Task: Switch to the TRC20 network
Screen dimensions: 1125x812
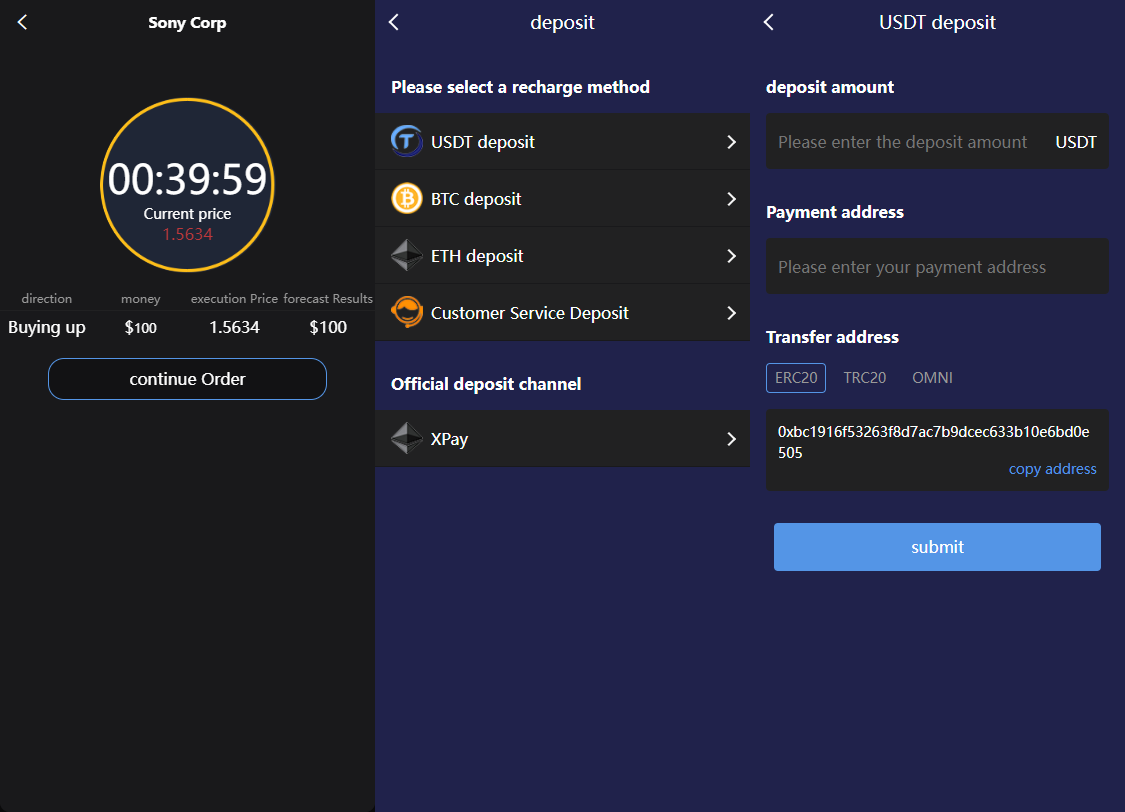Action: 864,378
